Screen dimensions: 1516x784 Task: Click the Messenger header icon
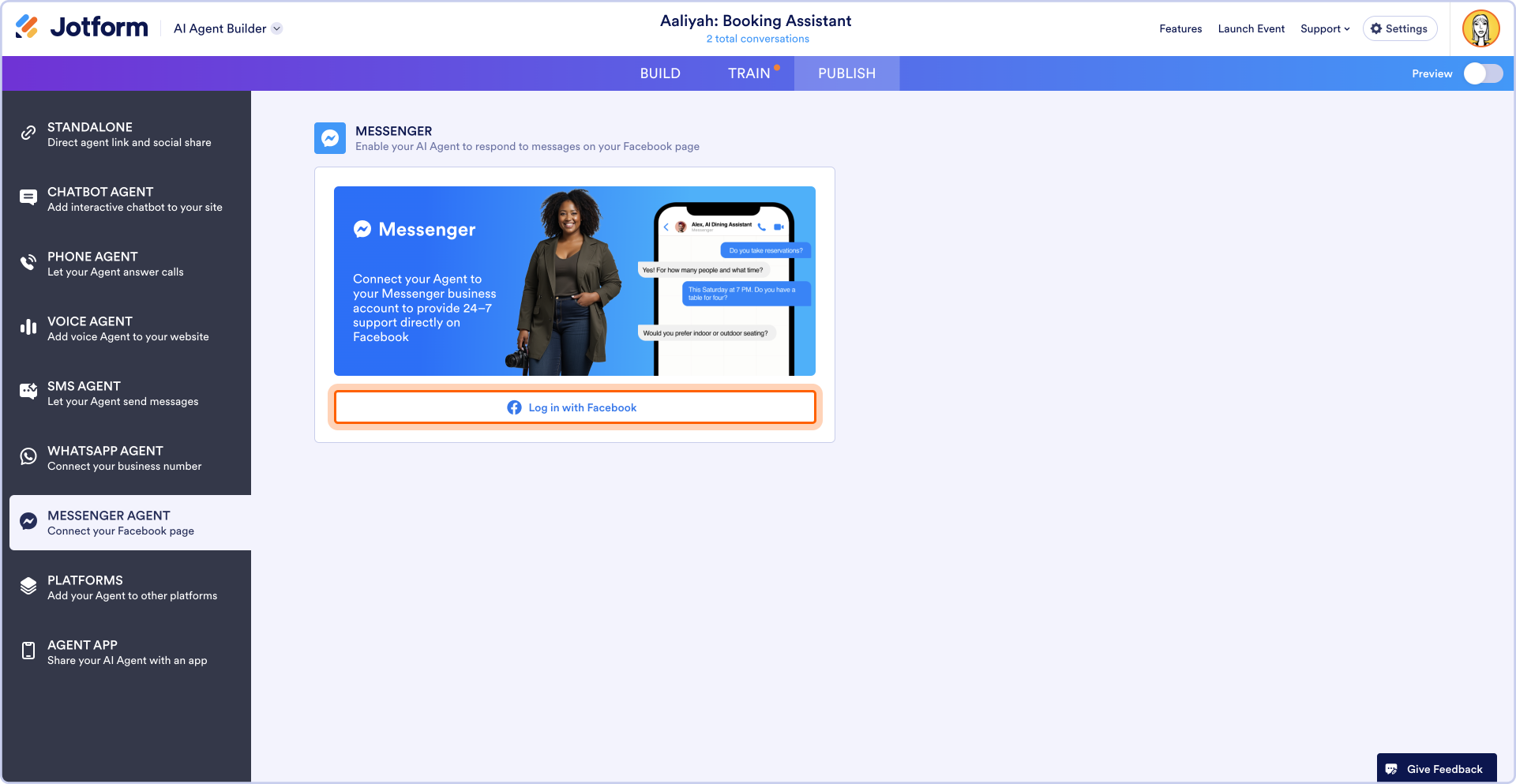pos(330,138)
